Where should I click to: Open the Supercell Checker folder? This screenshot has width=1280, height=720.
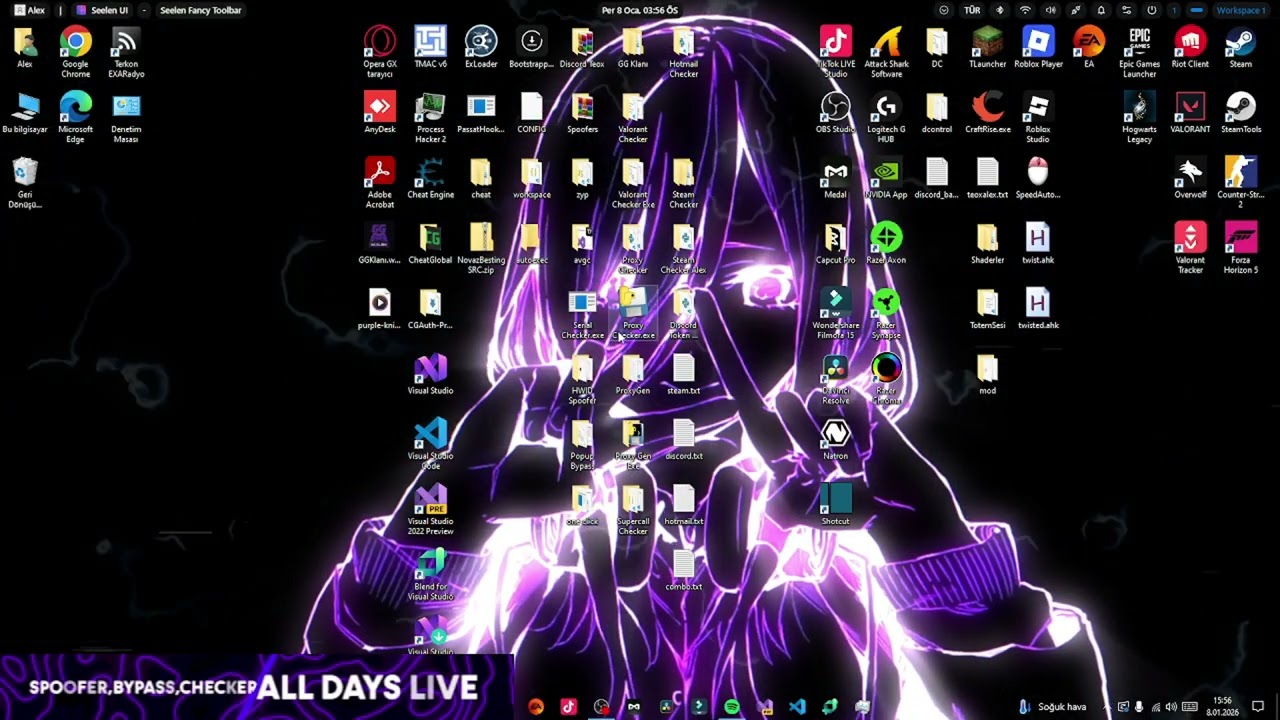tap(633, 509)
